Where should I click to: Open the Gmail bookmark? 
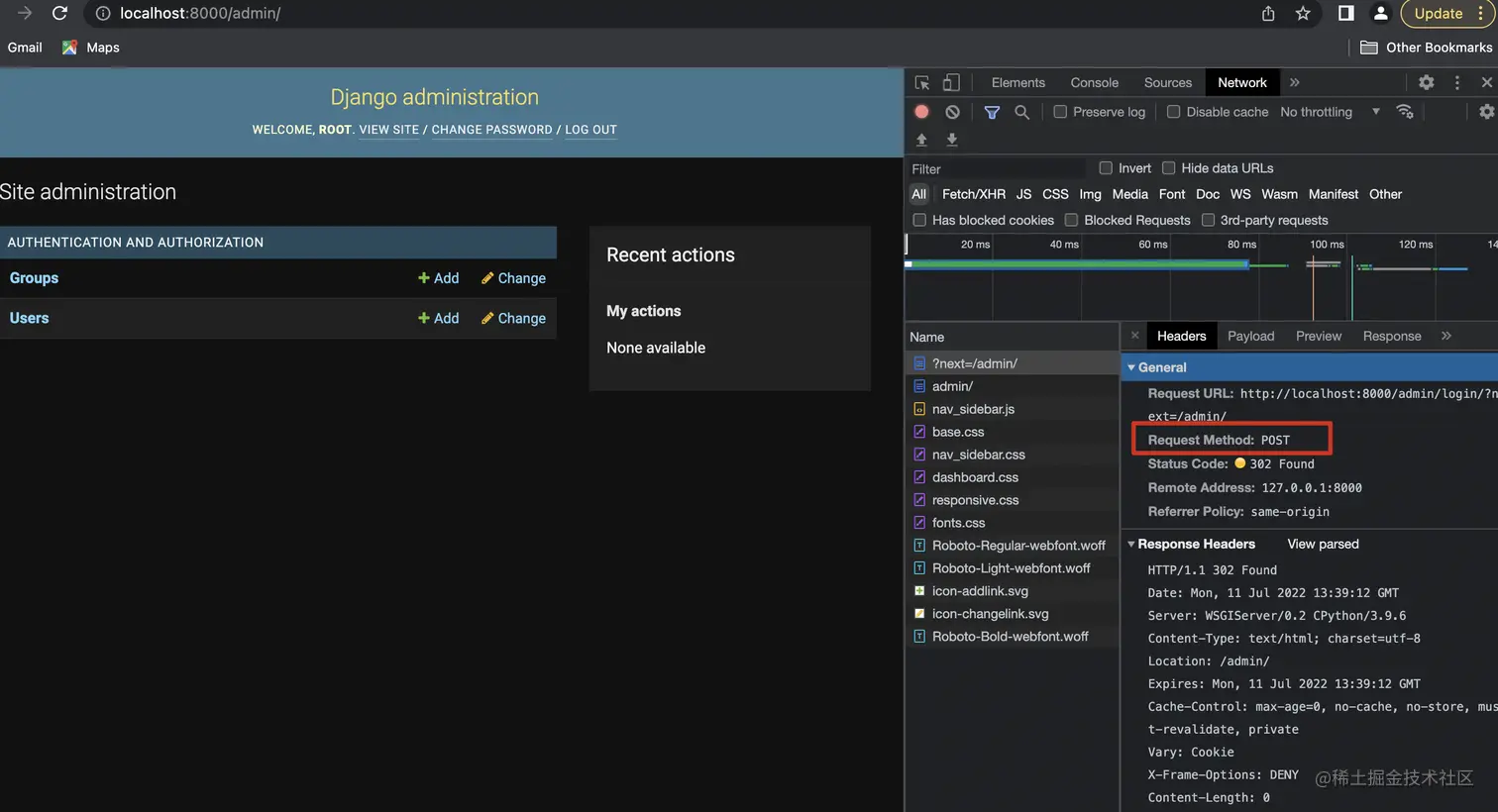coord(25,48)
